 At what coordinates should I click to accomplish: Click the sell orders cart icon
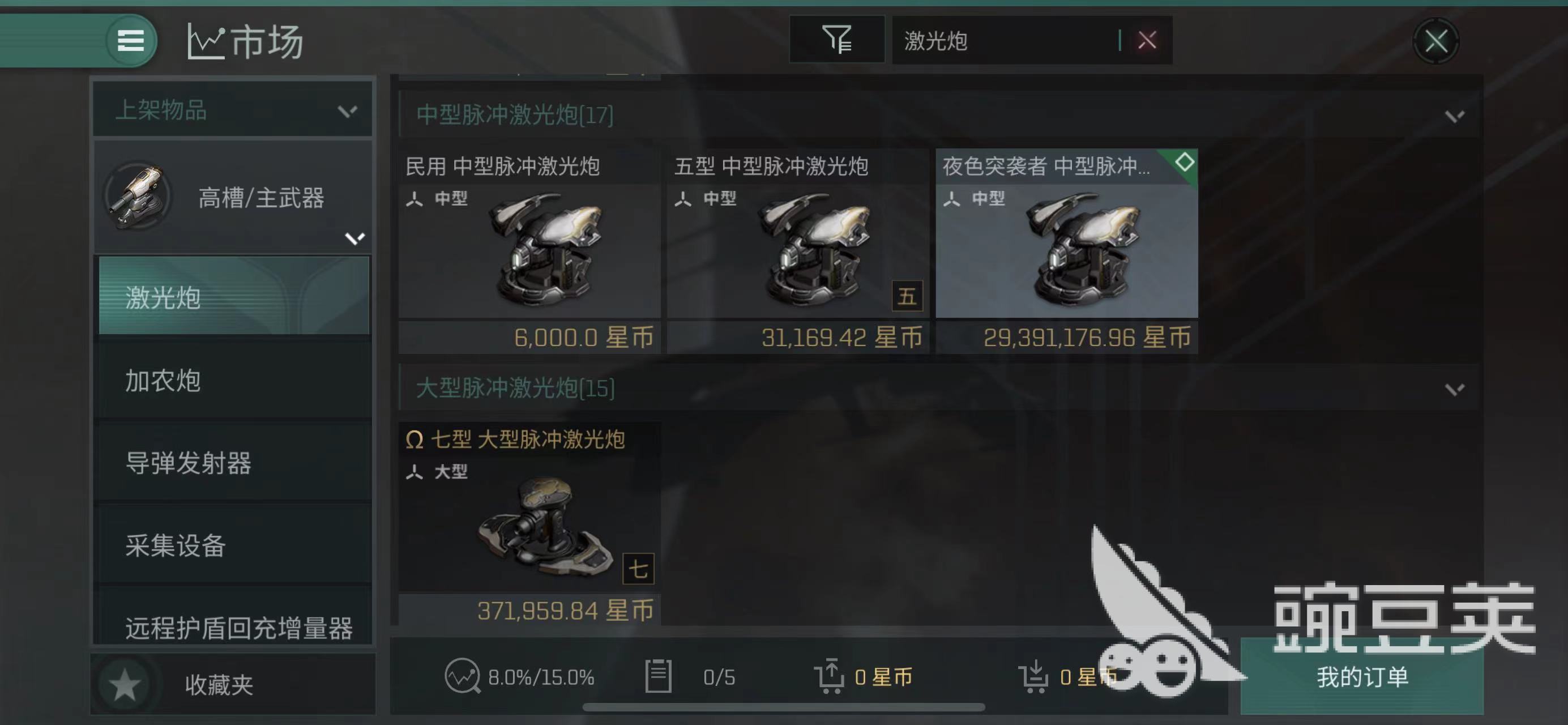click(830, 676)
